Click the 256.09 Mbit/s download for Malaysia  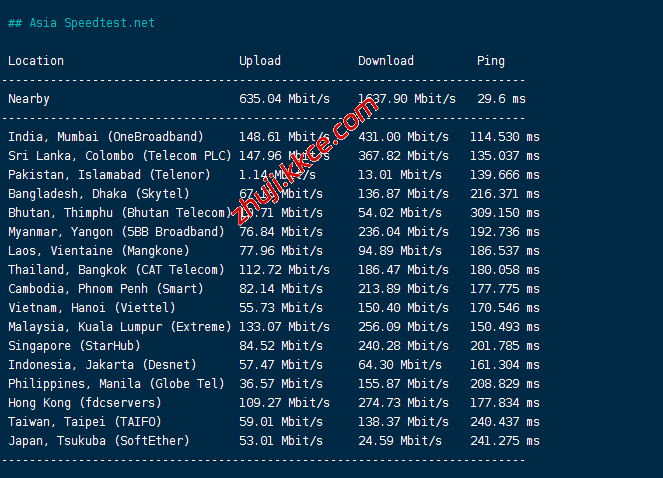[x=403, y=327]
